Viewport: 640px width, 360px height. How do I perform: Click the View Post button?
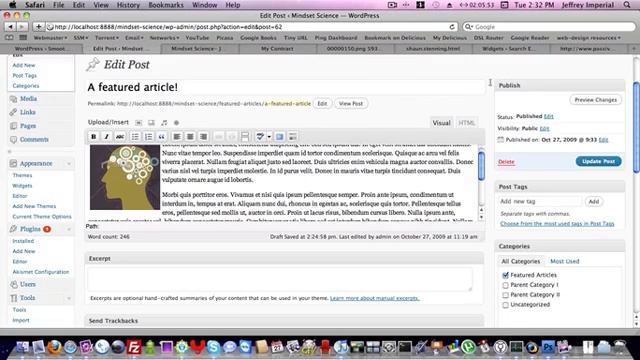pyautogui.click(x=351, y=104)
